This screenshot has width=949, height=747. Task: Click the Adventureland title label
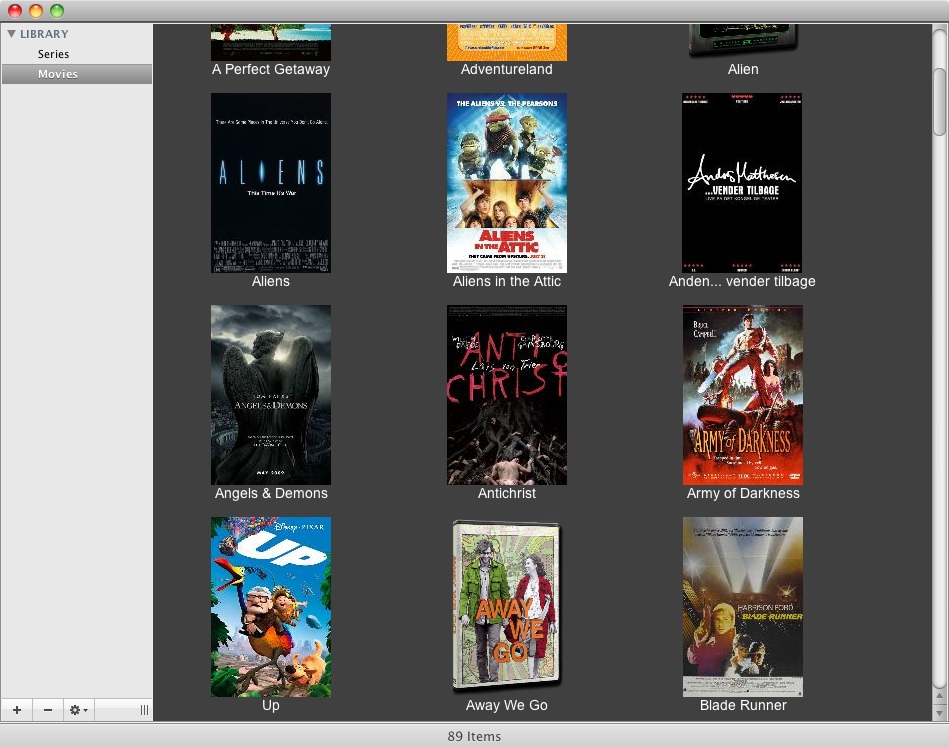pyautogui.click(x=506, y=70)
